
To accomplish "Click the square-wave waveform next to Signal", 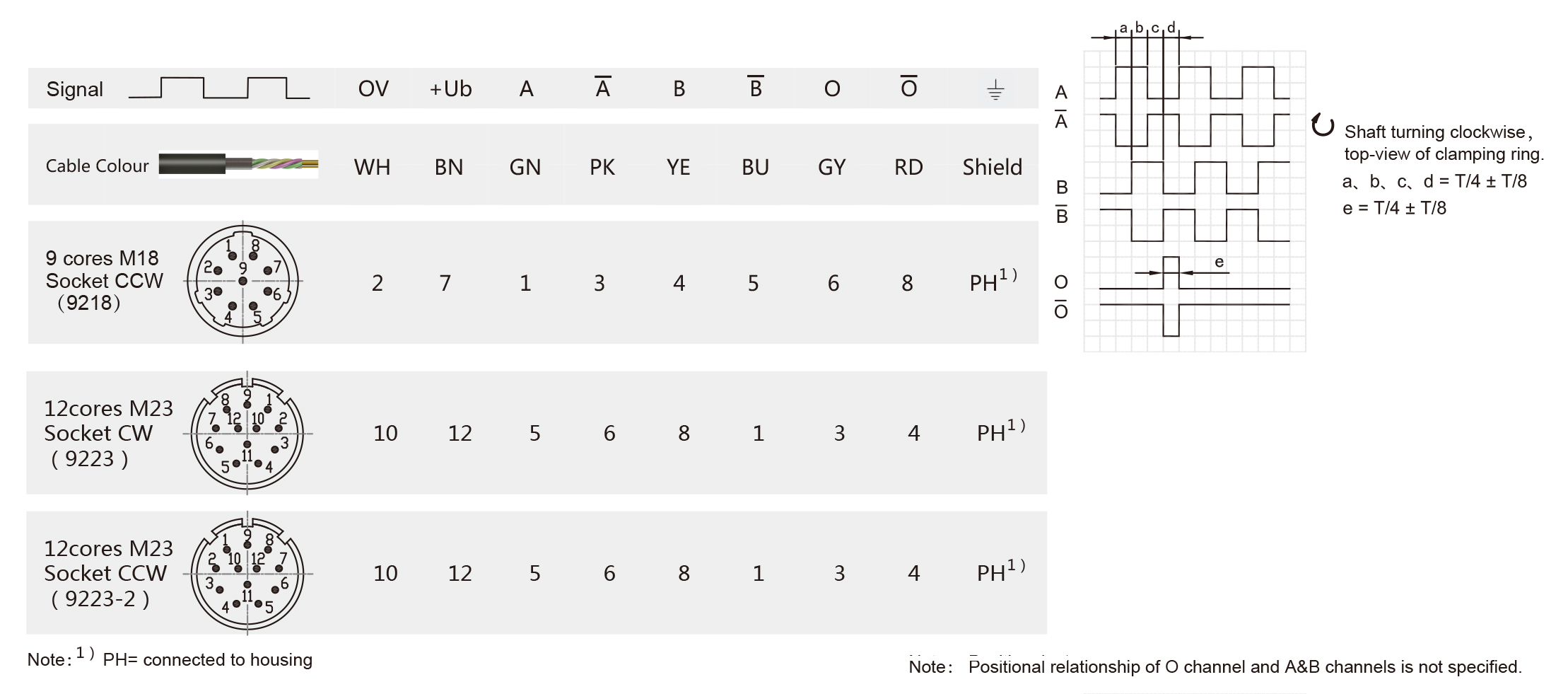I will point(219,88).
